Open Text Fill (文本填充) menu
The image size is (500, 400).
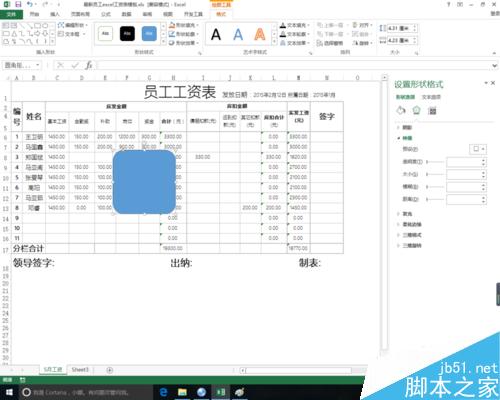(295, 25)
